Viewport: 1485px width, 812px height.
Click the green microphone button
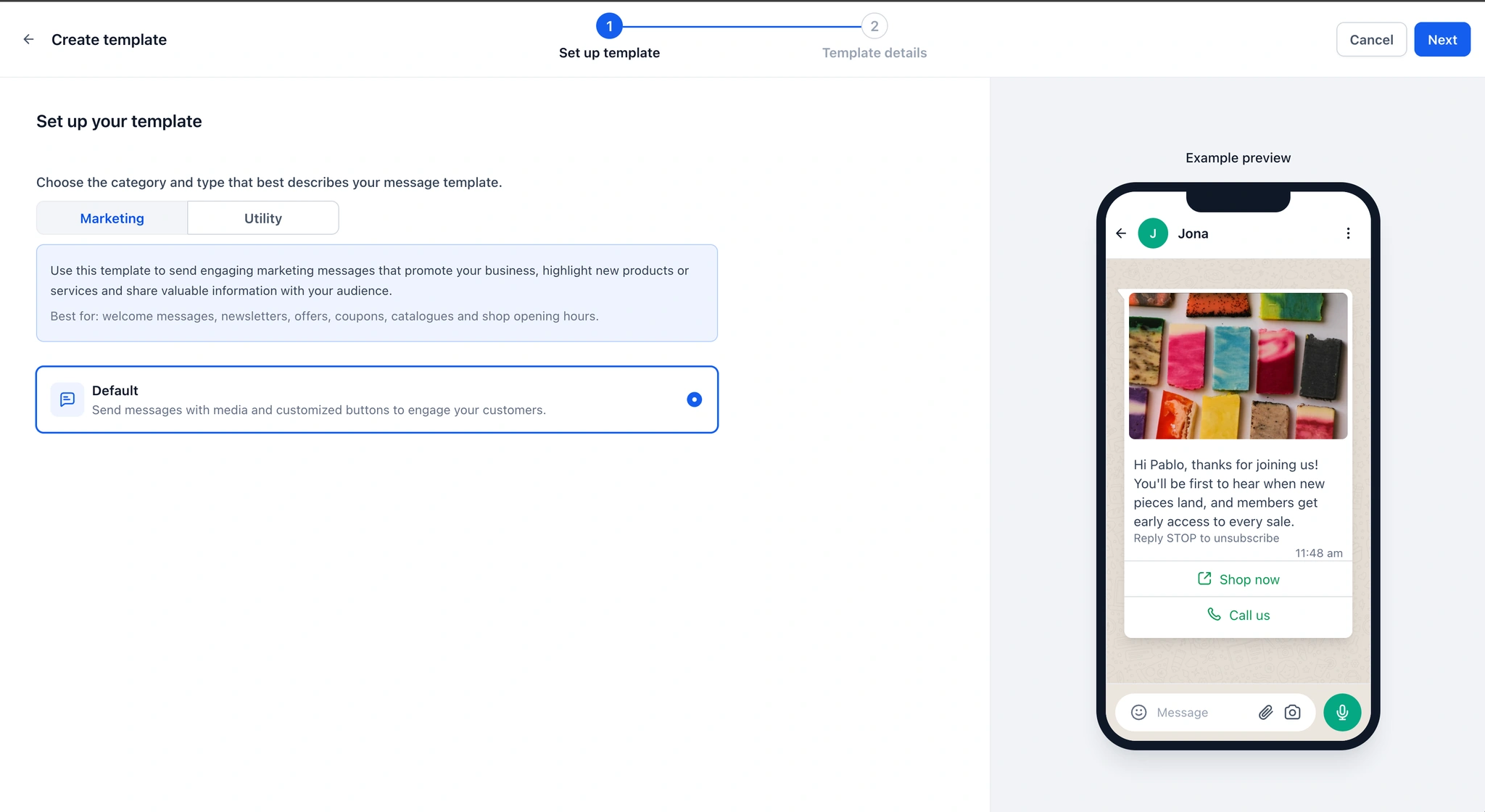coord(1342,712)
